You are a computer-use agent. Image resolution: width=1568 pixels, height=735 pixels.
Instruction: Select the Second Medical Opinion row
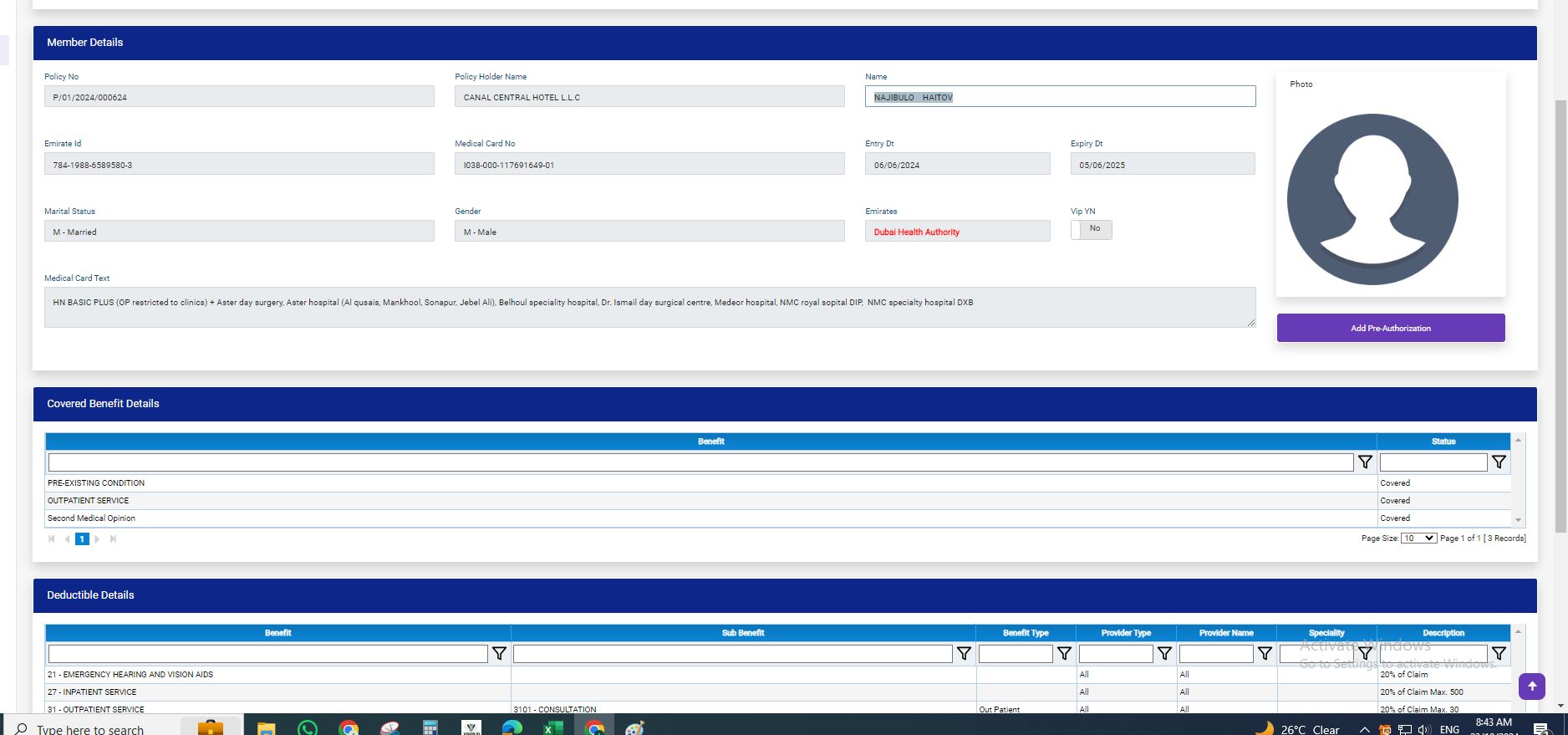tap(778, 518)
